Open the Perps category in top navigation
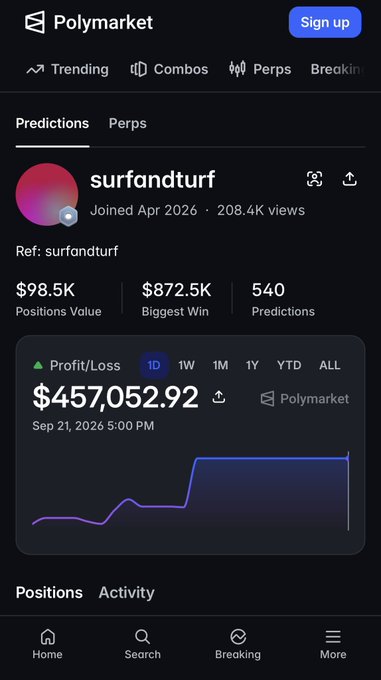The image size is (381, 680). click(x=260, y=69)
